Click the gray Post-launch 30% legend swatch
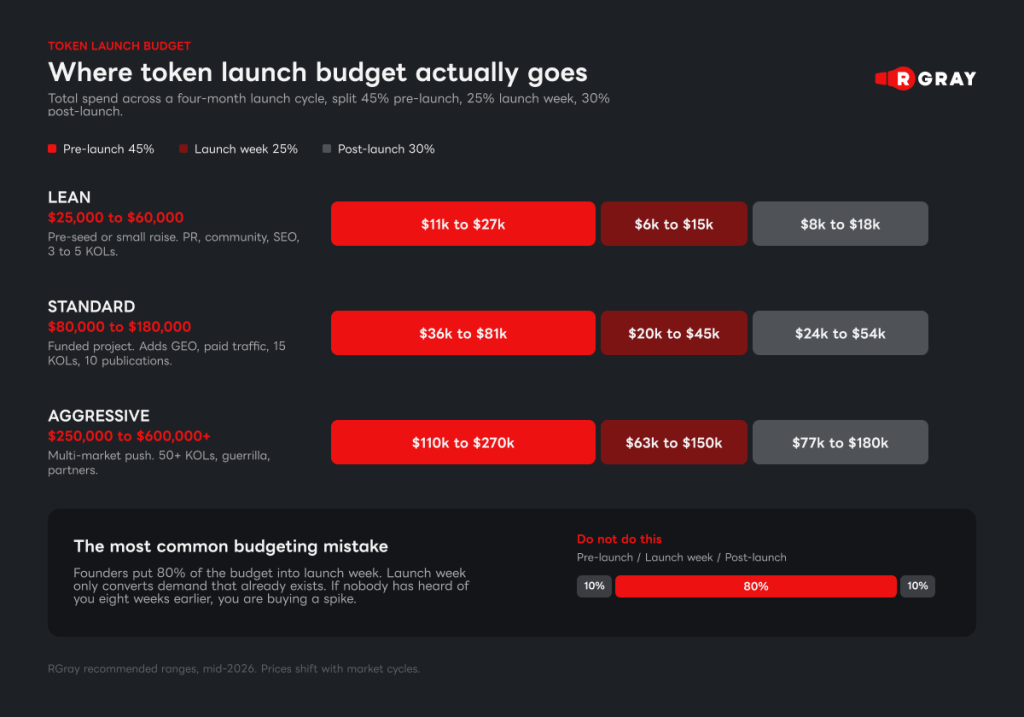 point(327,149)
